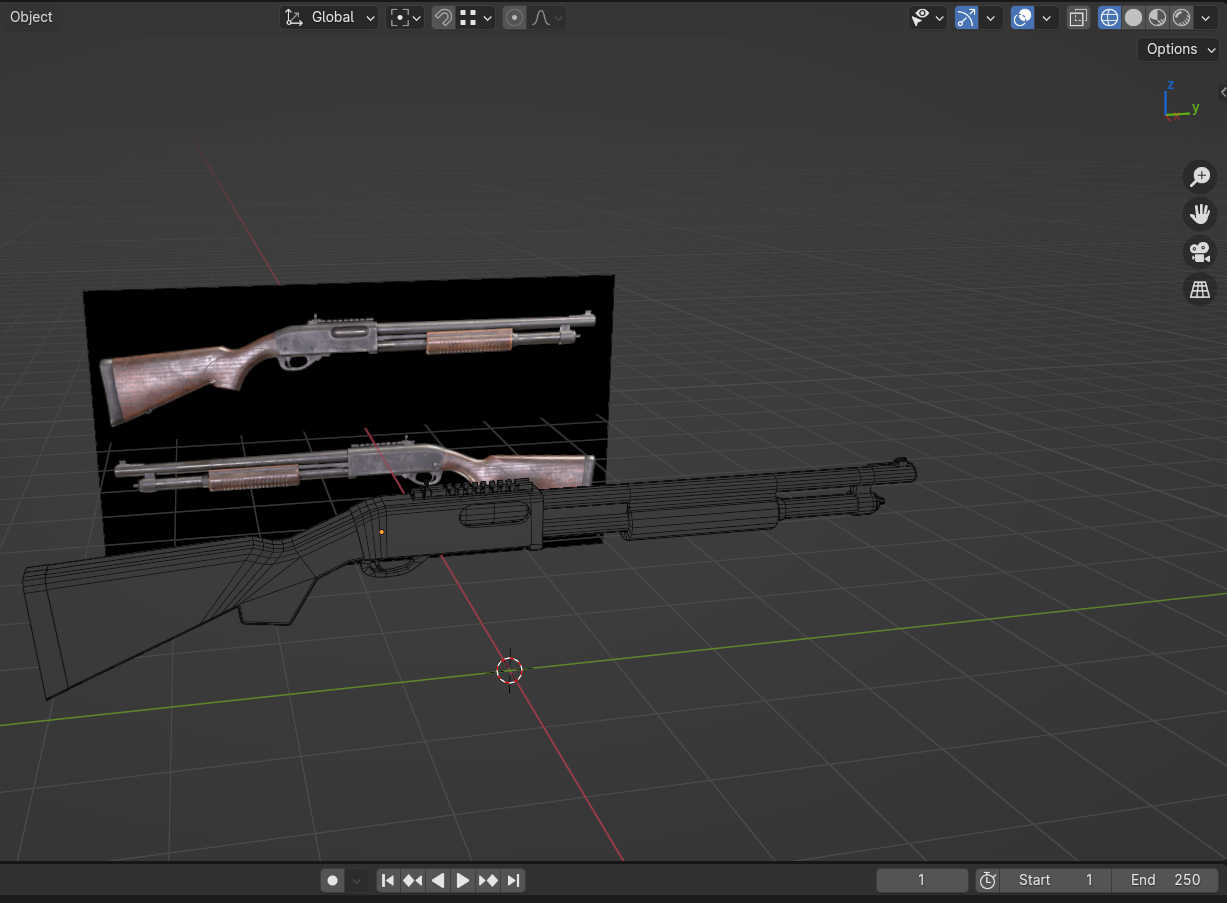Toggle snapping magnet icon
The height and width of the screenshot is (903, 1227).
point(443,17)
